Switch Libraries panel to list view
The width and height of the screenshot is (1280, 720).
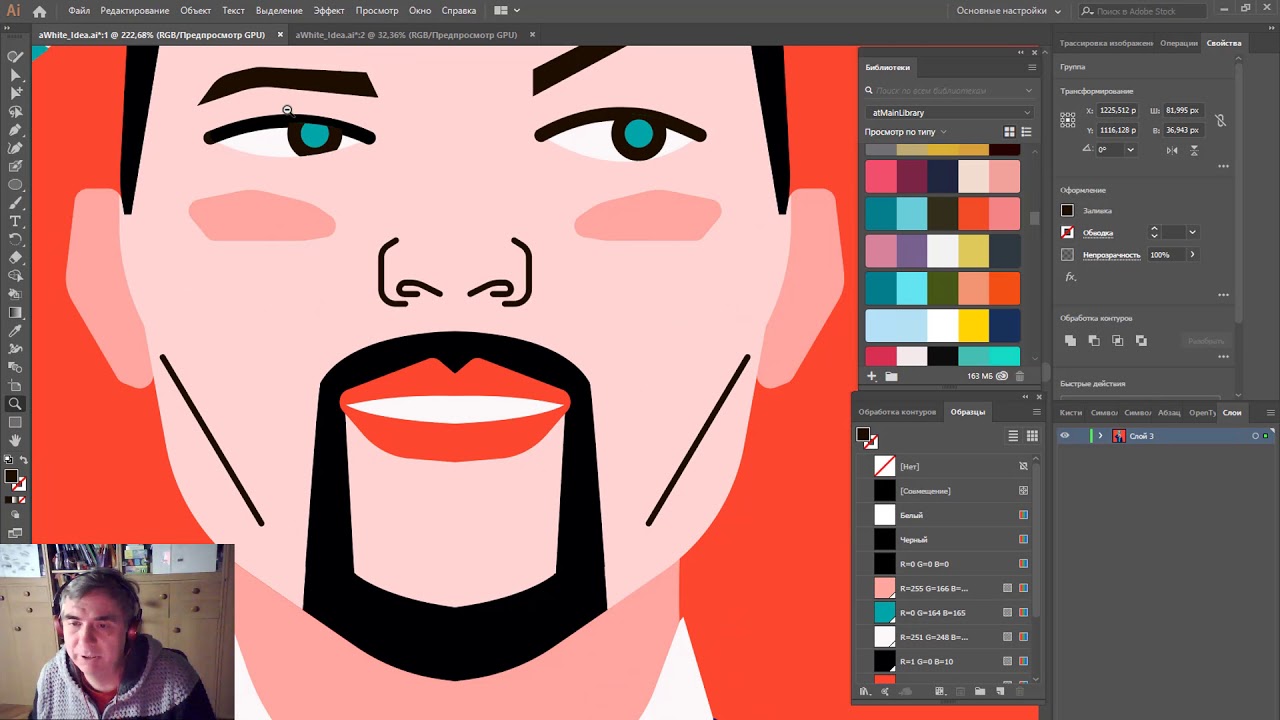(1026, 132)
